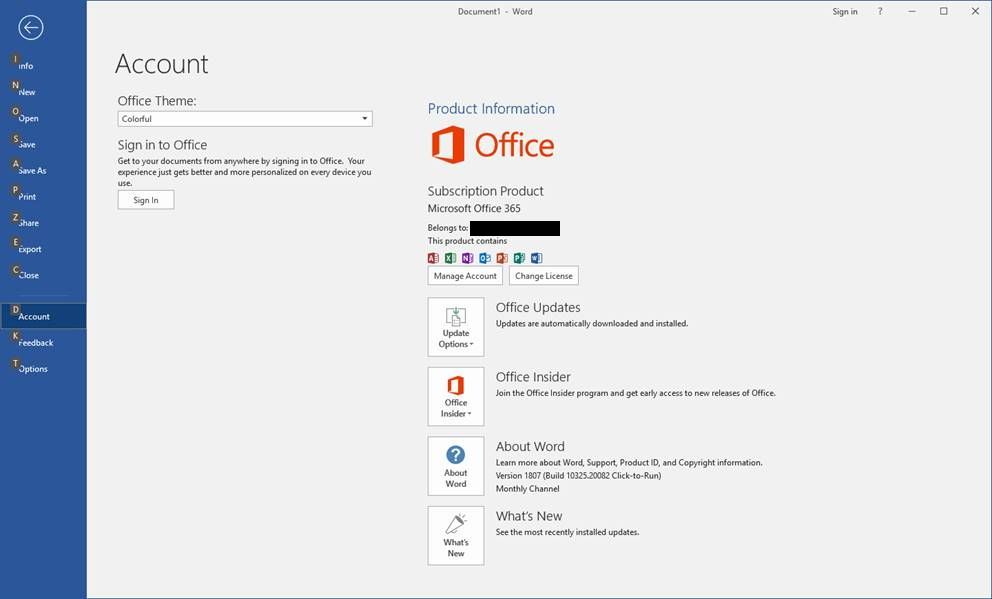Viewport: 992px width, 599px height.
Task: Choose Save in the sidebar
Action: tap(43, 144)
